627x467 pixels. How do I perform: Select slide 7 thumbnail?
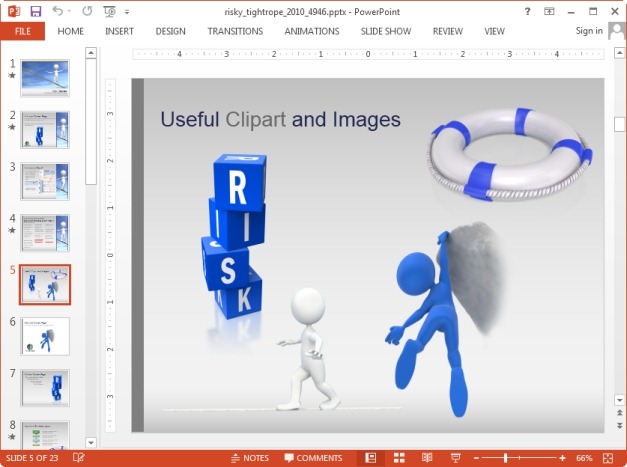pos(45,387)
